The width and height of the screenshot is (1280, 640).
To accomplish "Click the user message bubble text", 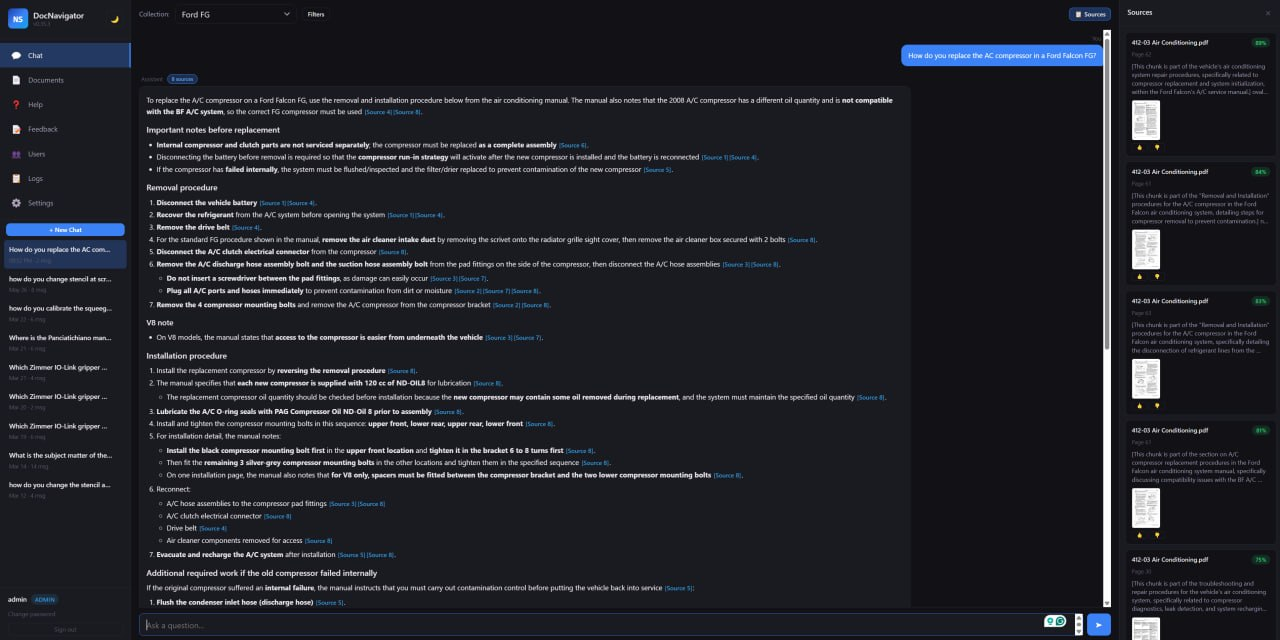I will tap(1002, 56).
